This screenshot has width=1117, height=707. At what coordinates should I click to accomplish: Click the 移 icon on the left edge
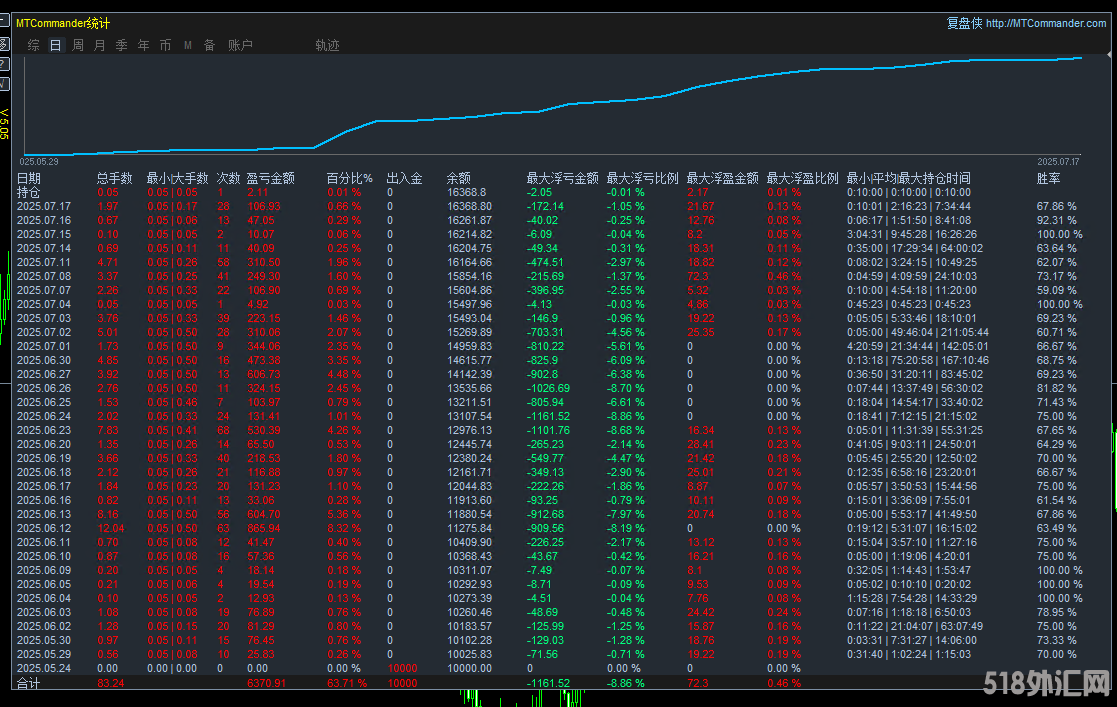(4, 44)
